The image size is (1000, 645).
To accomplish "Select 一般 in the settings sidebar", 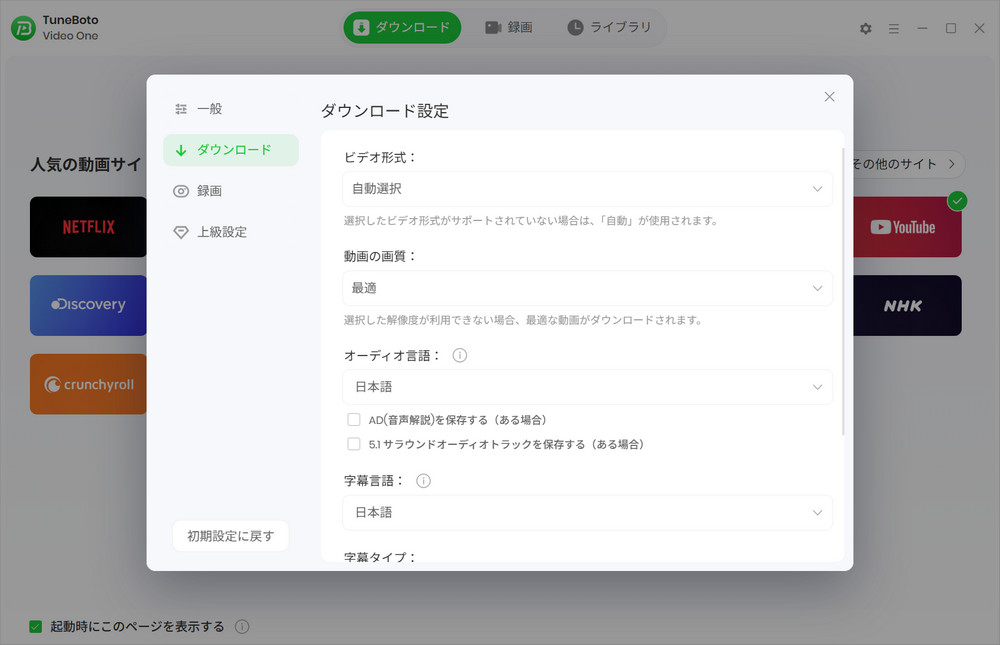I will pos(230,109).
